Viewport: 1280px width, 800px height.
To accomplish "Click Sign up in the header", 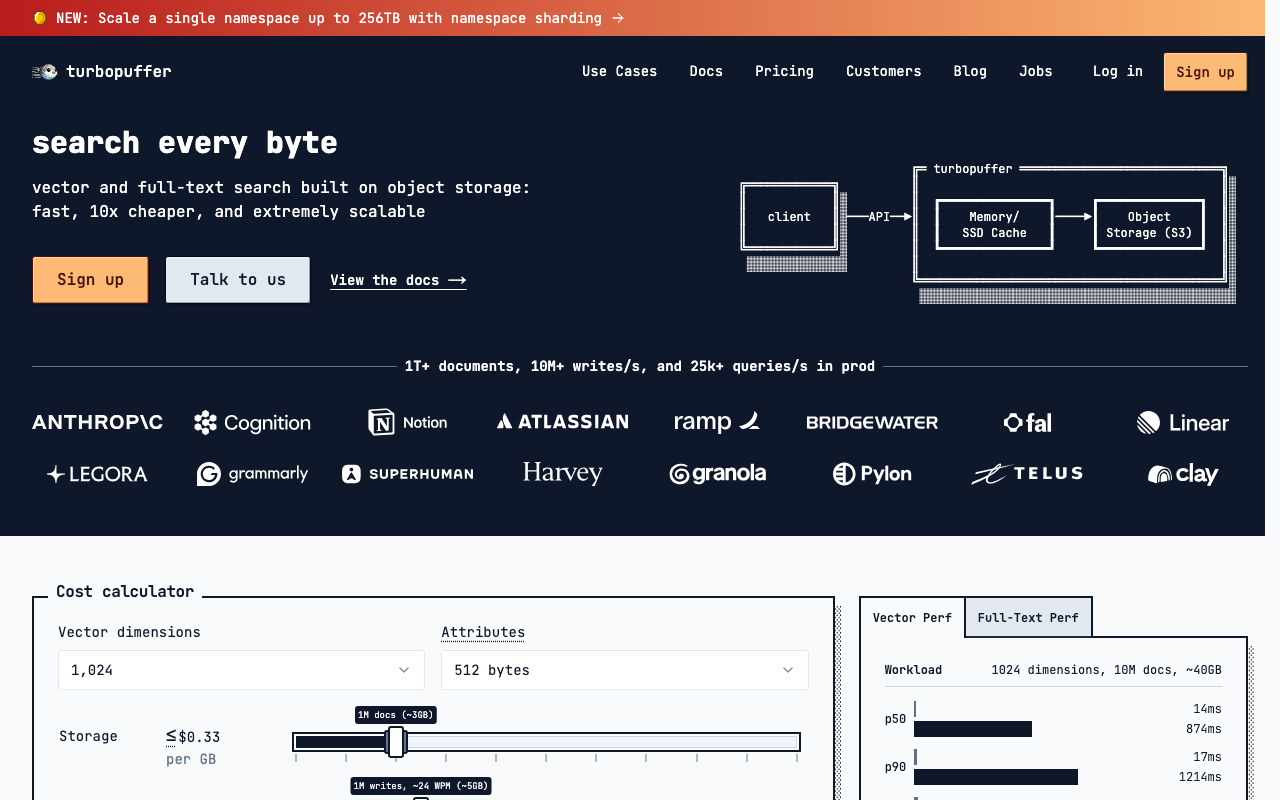I will tap(1205, 72).
